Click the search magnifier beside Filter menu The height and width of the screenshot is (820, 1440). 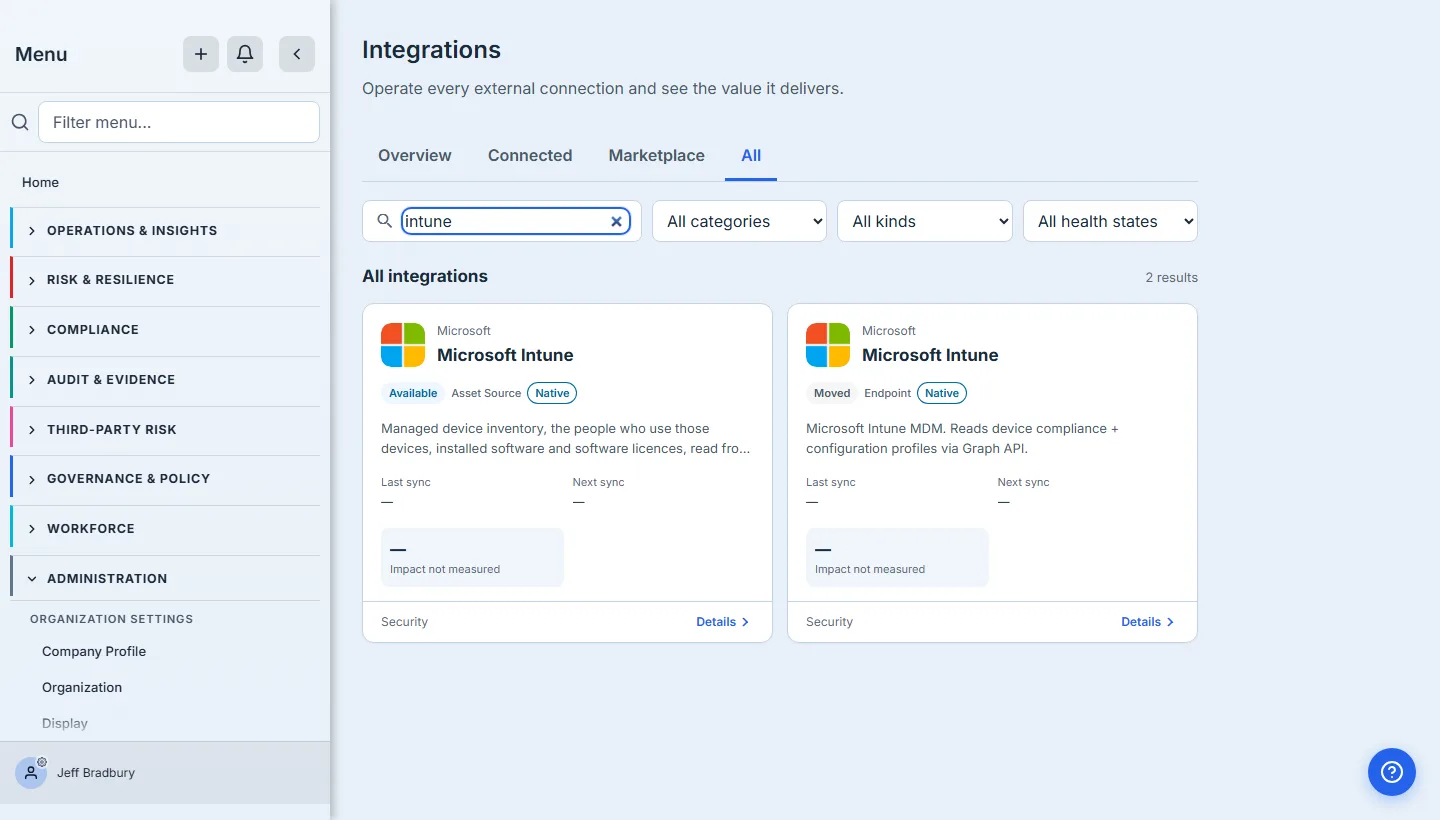pyautogui.click(x=20, y=122)
